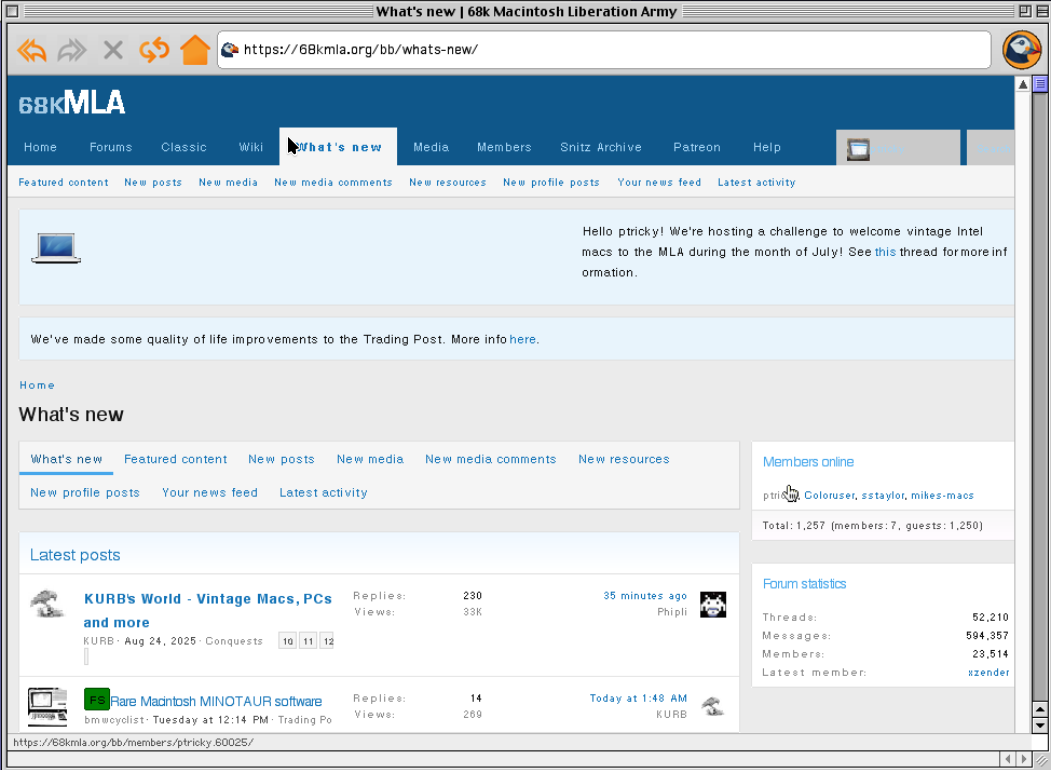Open Rare Macintosh MINOTAUR software thread

(216, 701)
